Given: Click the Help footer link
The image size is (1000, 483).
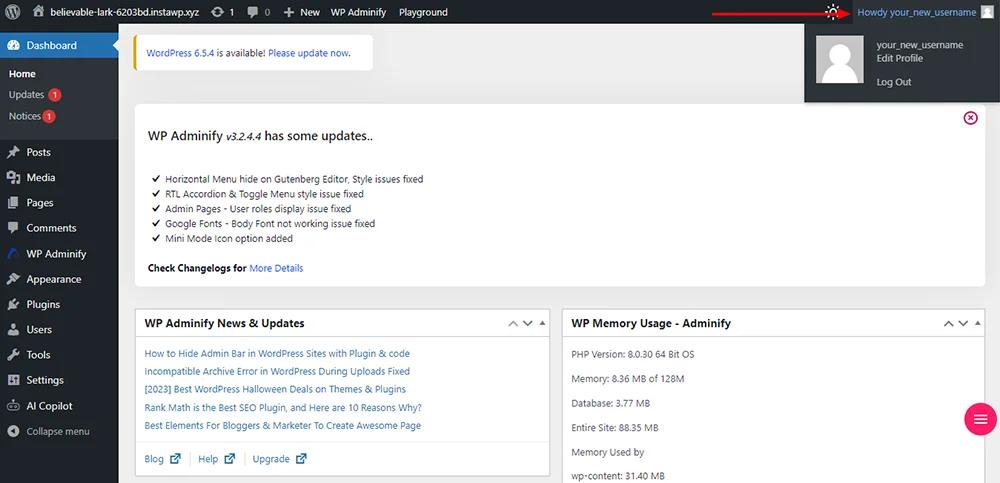Looking at the screenshot, I should coord(208,459).
